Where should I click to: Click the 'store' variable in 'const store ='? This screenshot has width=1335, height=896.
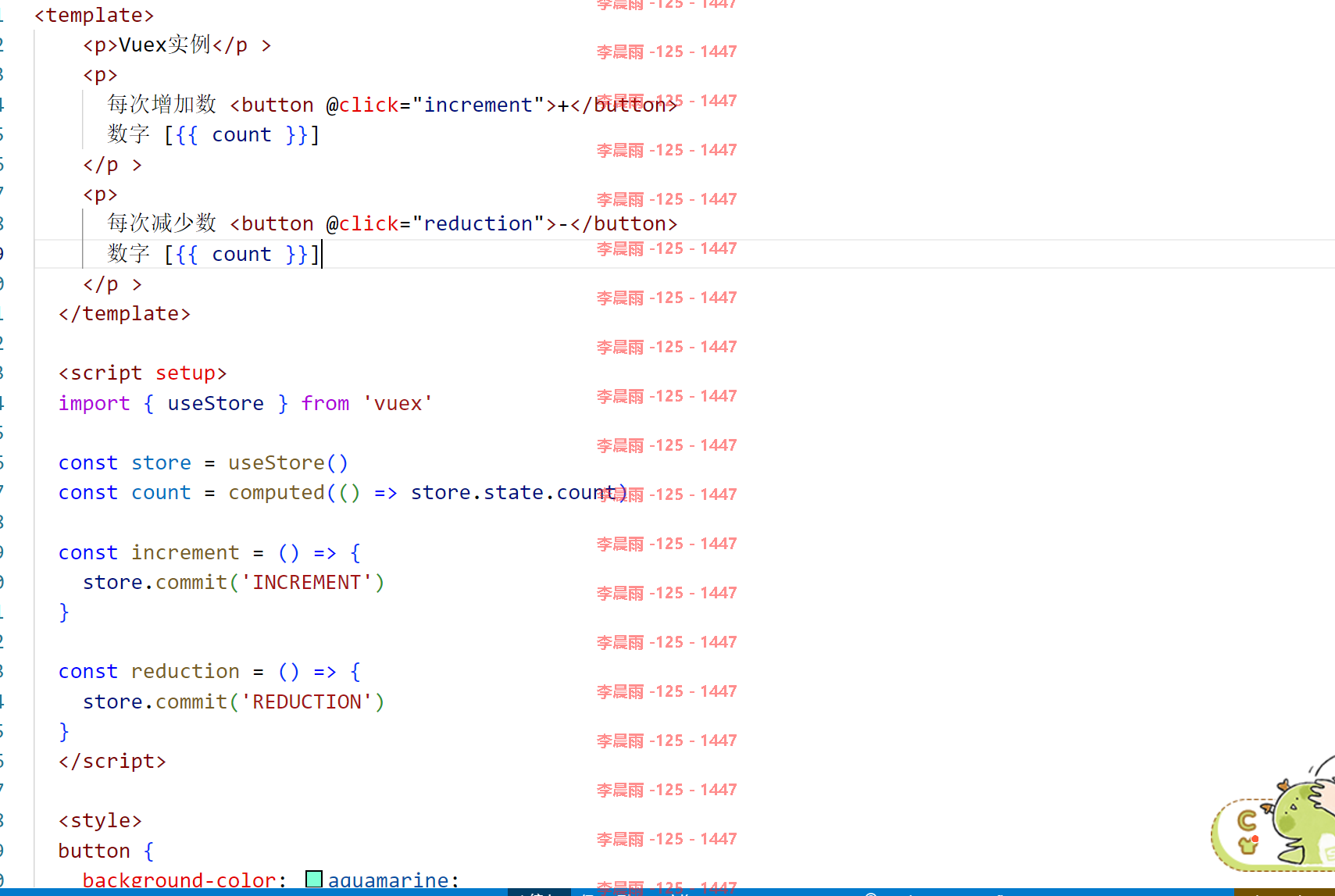pos(161,462)
